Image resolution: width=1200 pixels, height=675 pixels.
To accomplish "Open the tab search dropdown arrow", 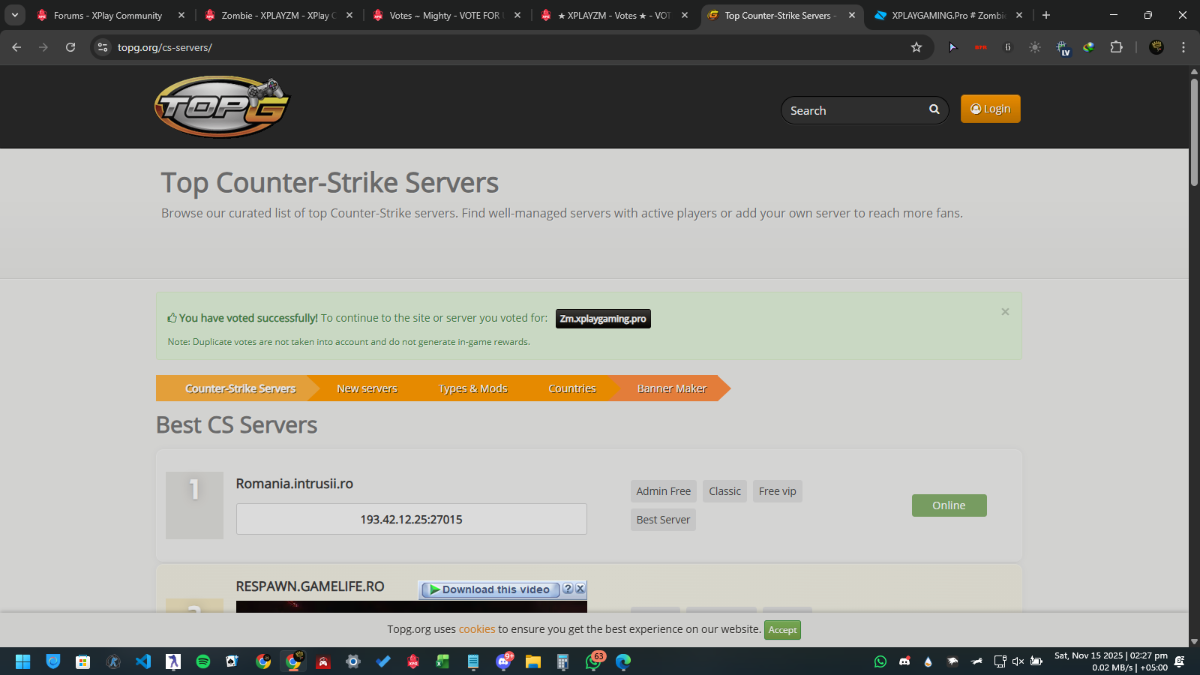I will [16, 15].
